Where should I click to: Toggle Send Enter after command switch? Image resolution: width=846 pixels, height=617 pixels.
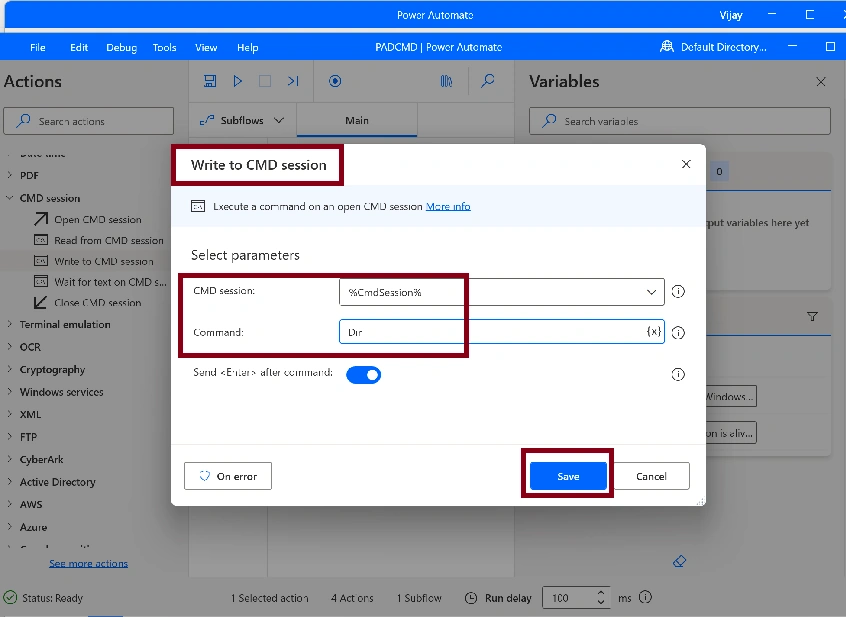(x=364, y=375)
